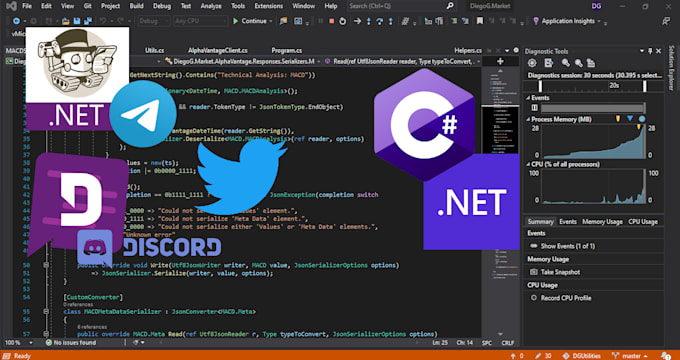Toggle the Bookmark toolbar icon
The height and width of the screenshot is (360, 680).
(x=480, y=21)
